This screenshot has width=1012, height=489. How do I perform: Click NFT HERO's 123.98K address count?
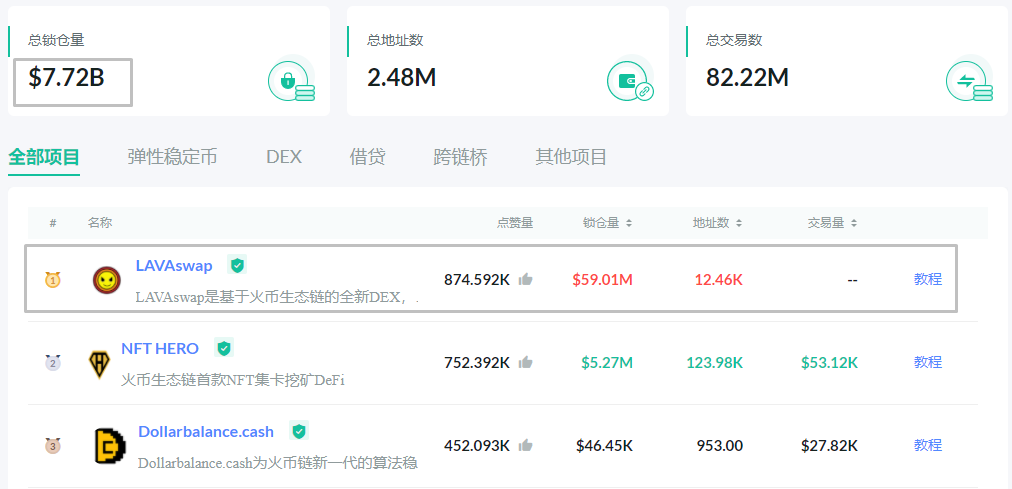pyautogui.click(x=714, y=363)
